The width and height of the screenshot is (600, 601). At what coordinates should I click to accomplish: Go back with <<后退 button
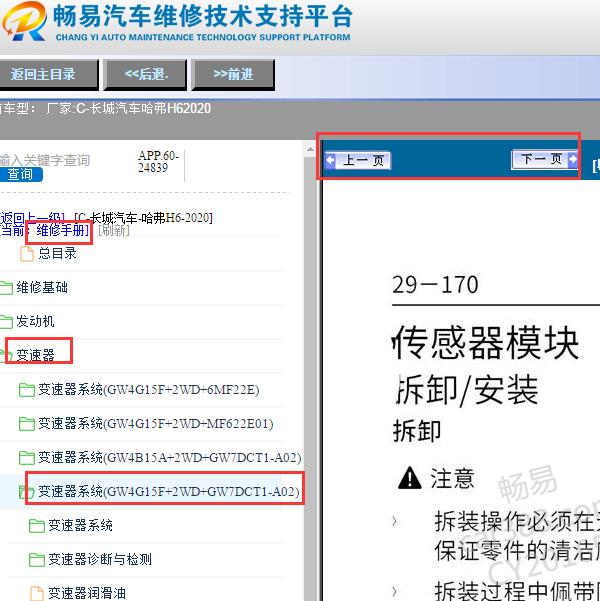click(145, 74)
